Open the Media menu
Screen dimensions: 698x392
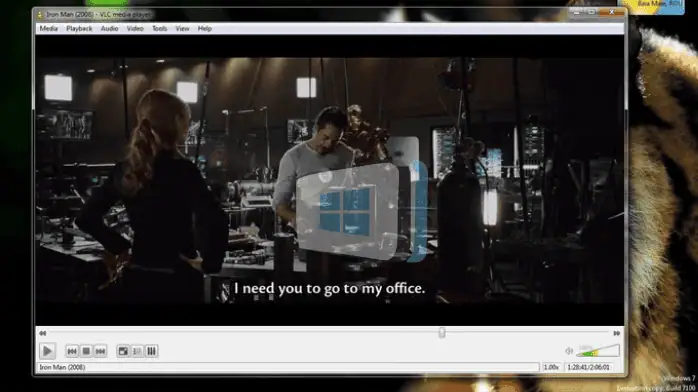click(49, 28)
